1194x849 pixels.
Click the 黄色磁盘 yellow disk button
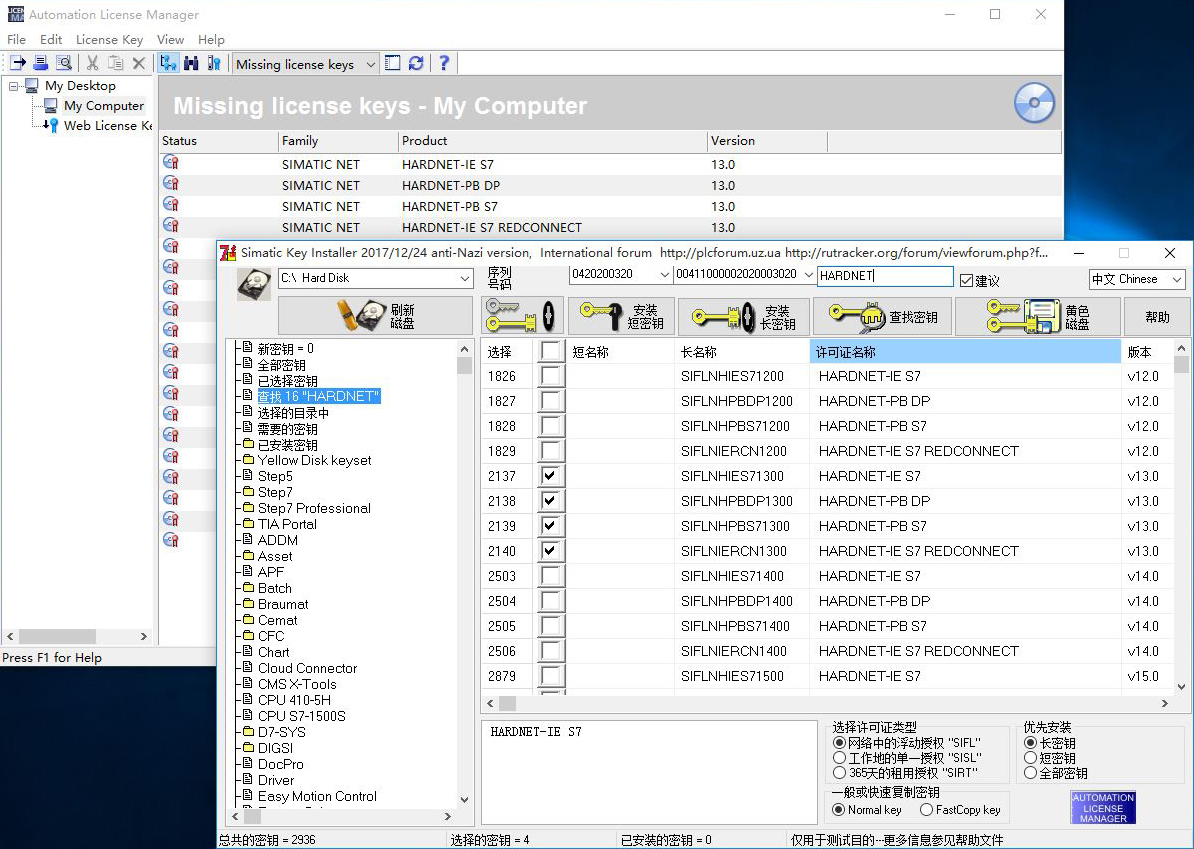pyautogui.click(x=1039, y=316)
